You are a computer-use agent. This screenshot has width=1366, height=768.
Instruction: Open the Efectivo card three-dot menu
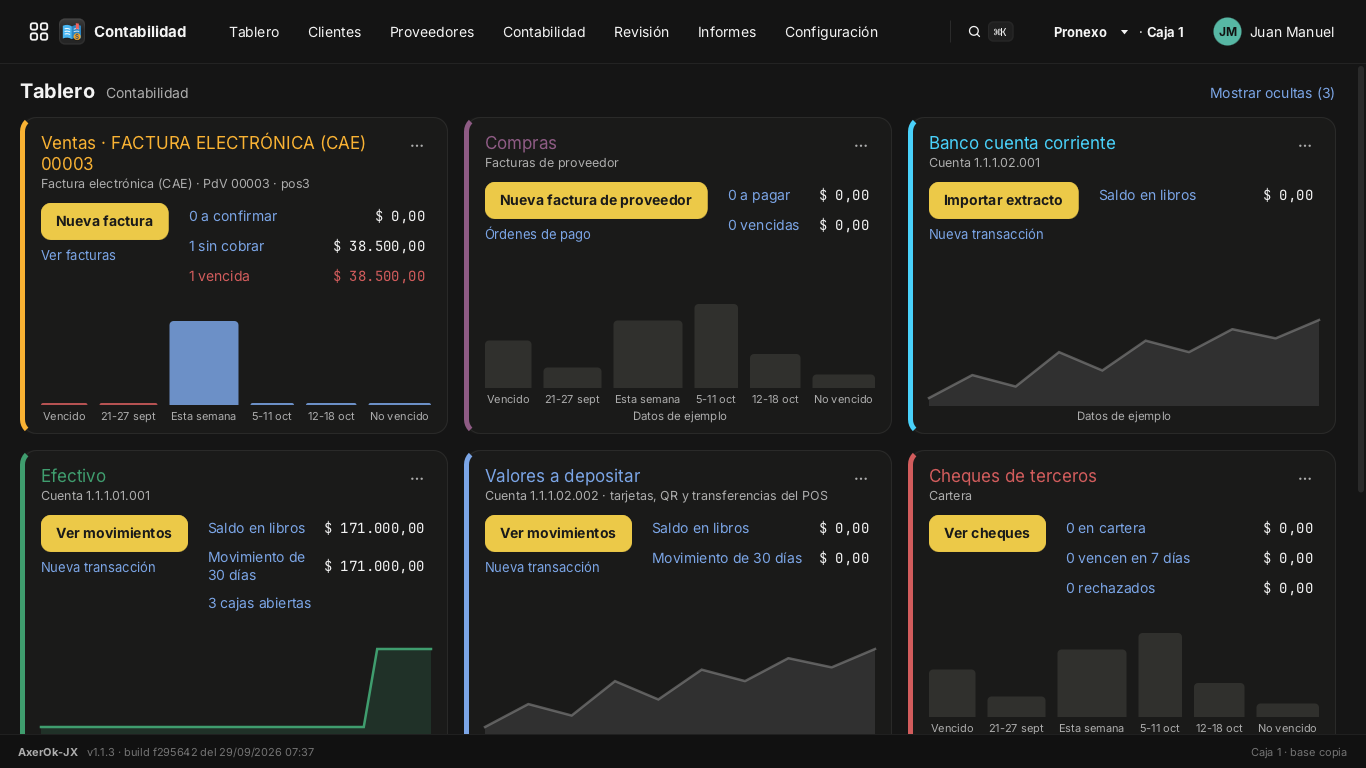(417, 478)
